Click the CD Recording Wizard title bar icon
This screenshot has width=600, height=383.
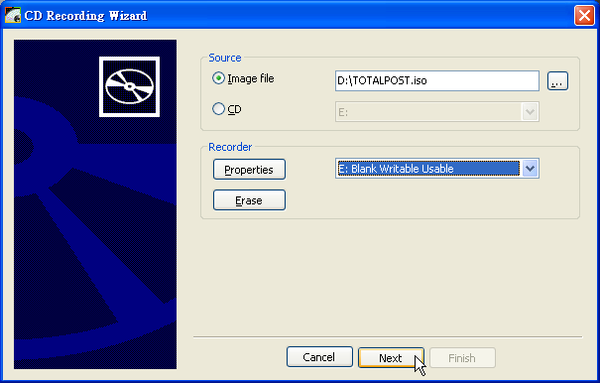point(13,15)
